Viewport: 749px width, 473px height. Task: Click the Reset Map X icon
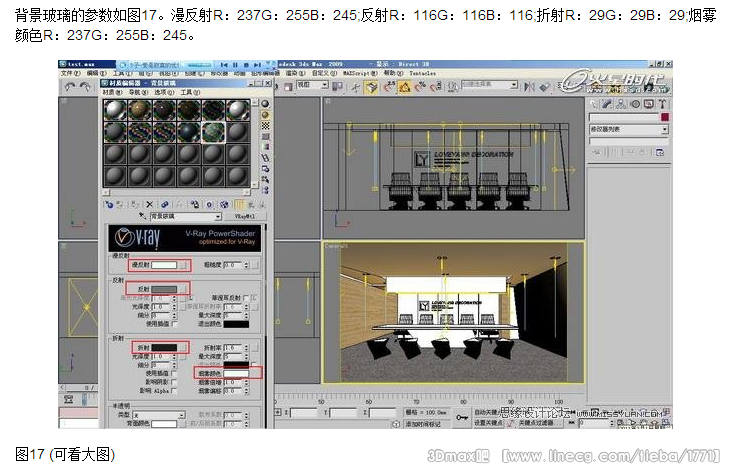(150, 205)
